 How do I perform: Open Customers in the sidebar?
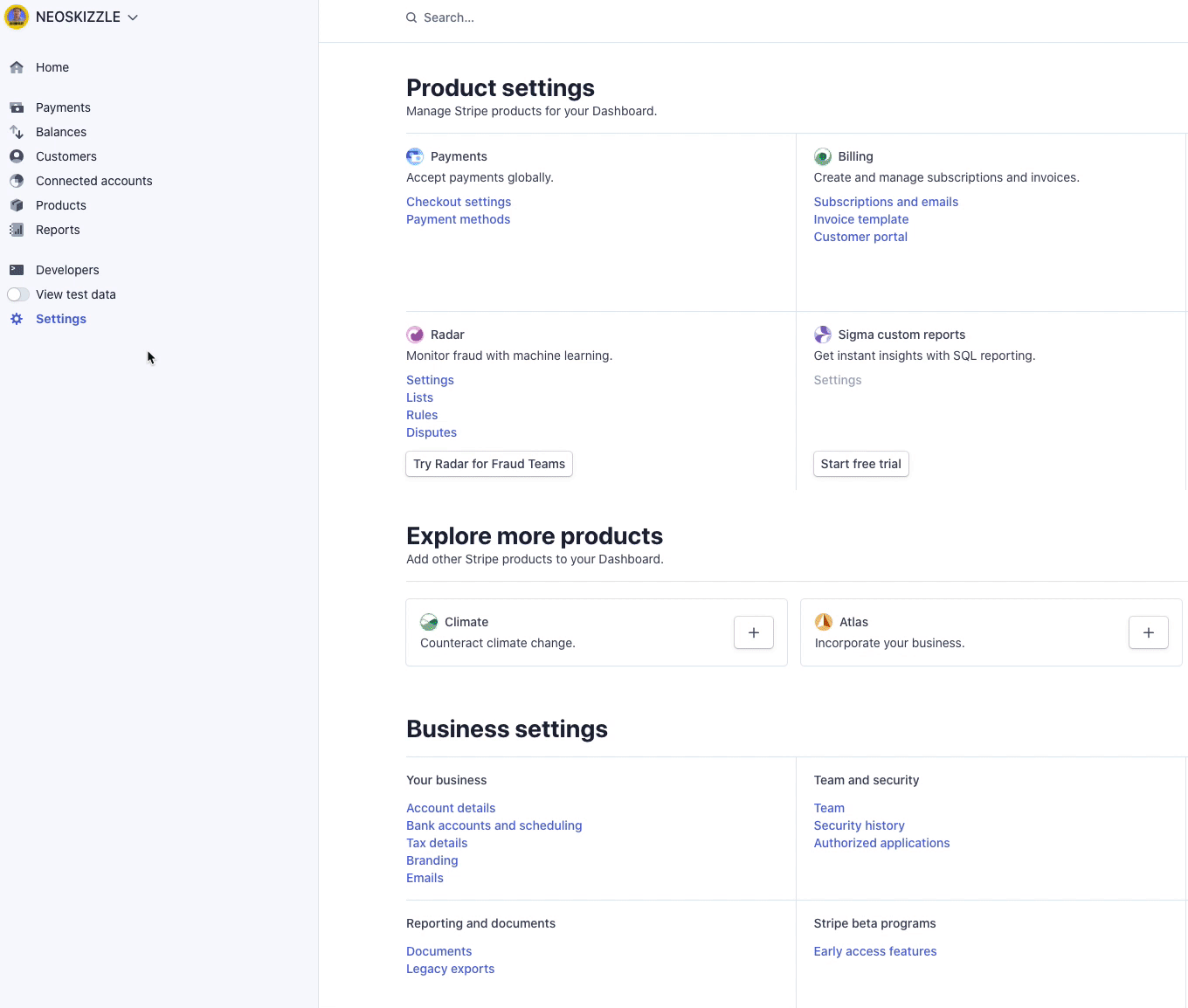point(66,156)
